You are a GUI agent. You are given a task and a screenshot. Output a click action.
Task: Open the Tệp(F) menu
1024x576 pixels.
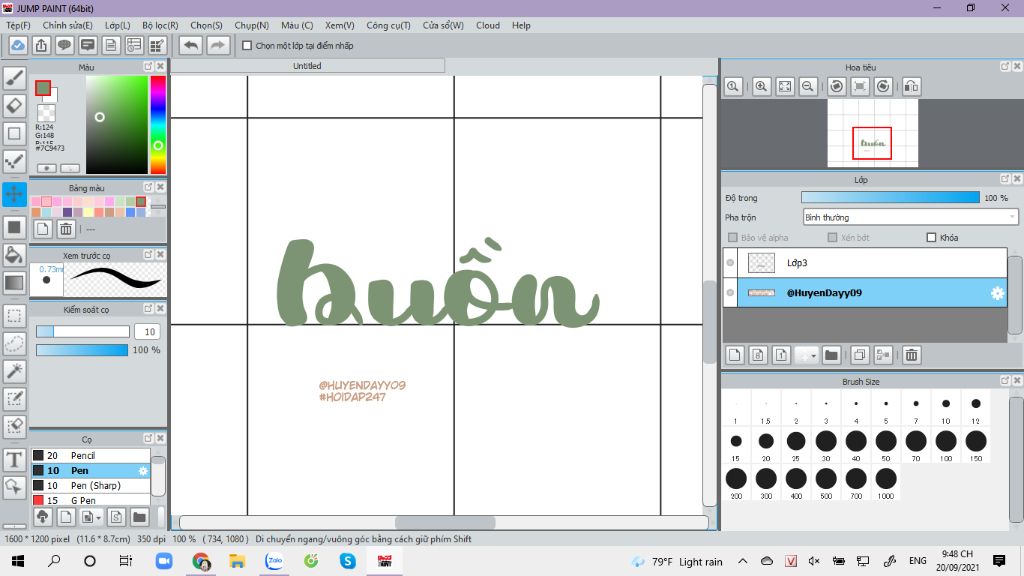(18, 25)
